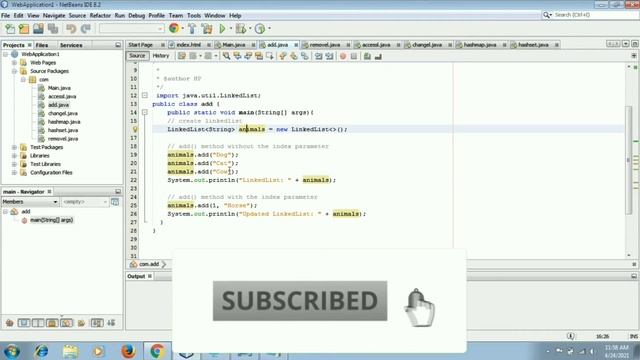
Task: Open Windows Explorer folder in taskbar
Action: point(70,351)
